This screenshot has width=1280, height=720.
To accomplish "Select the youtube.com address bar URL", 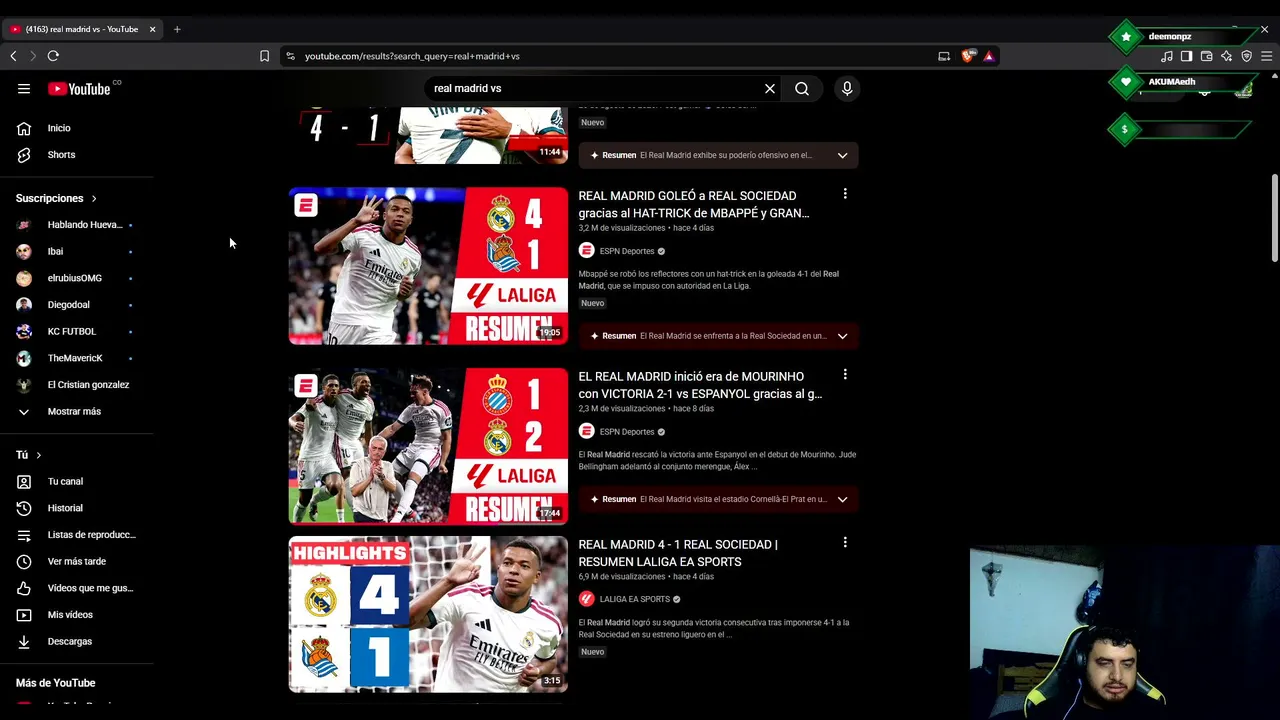I will (412, 56).
